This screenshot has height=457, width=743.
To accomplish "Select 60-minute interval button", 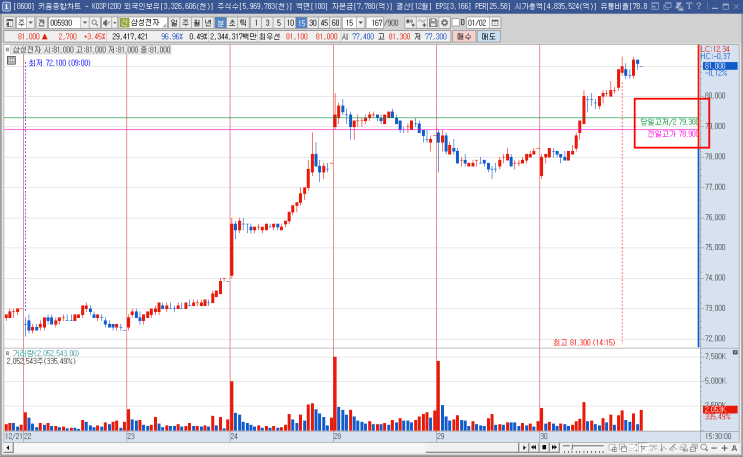I will (335, 23).
